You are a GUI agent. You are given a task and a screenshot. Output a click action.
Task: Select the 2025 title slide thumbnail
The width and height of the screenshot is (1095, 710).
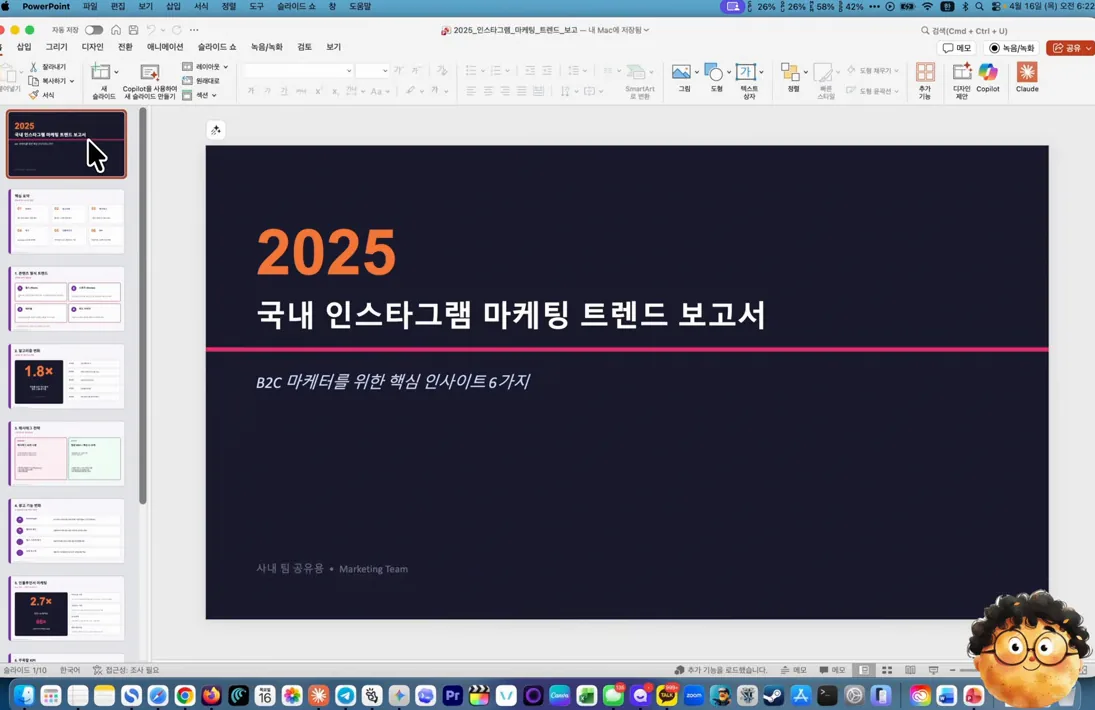pos(67,144)
